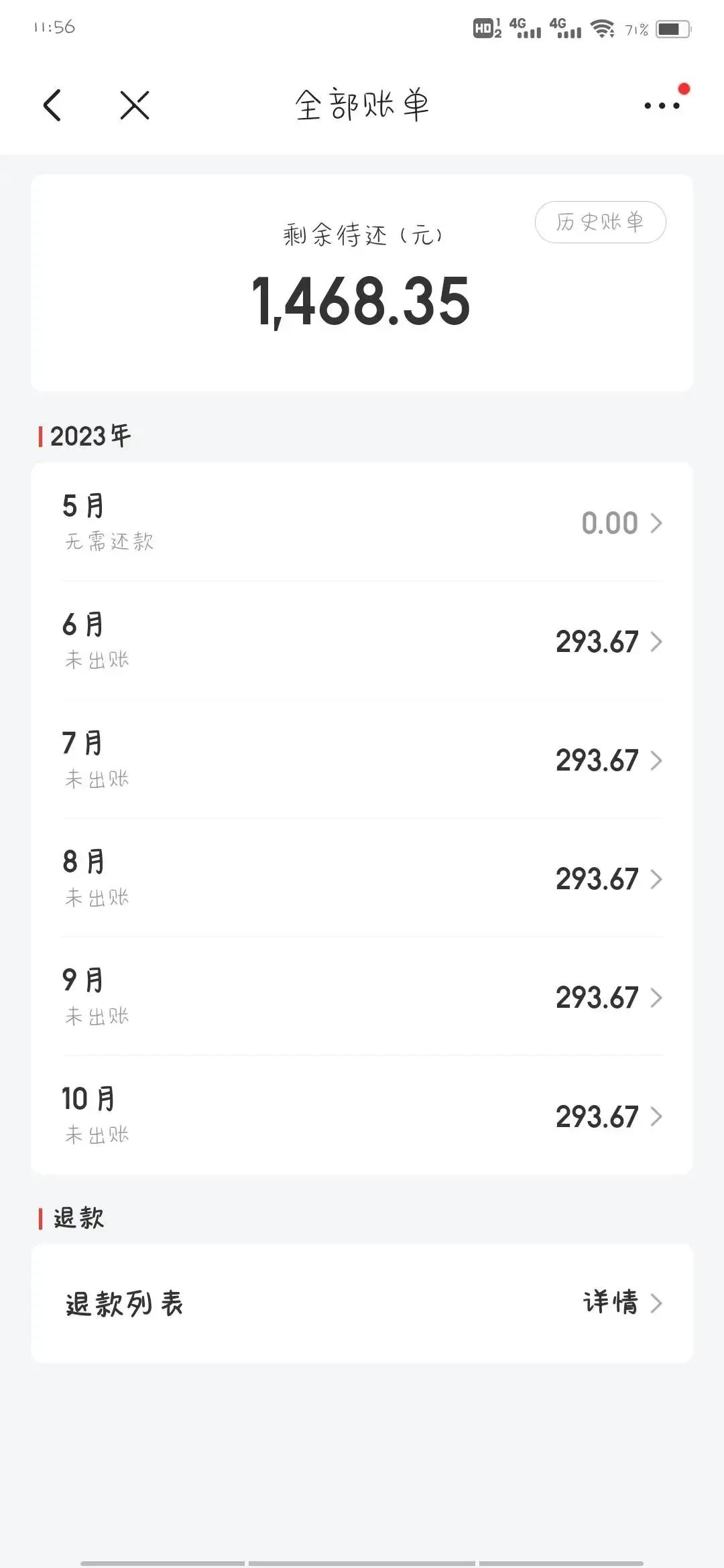Viewport: 724px width, 1568px height.
Task: Tap the 10月 293.67 amount
Action: click(597, 1117)
